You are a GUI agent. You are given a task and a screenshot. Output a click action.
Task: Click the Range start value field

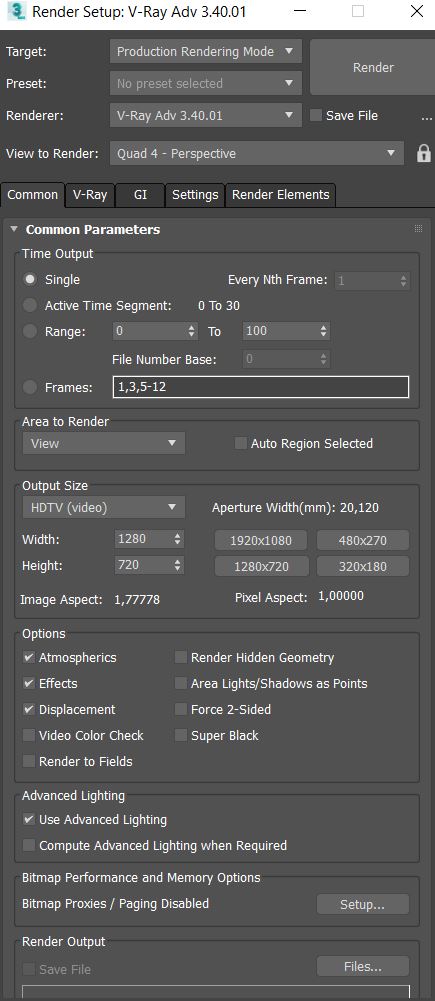pyautogui.click(x=150, y=331)
